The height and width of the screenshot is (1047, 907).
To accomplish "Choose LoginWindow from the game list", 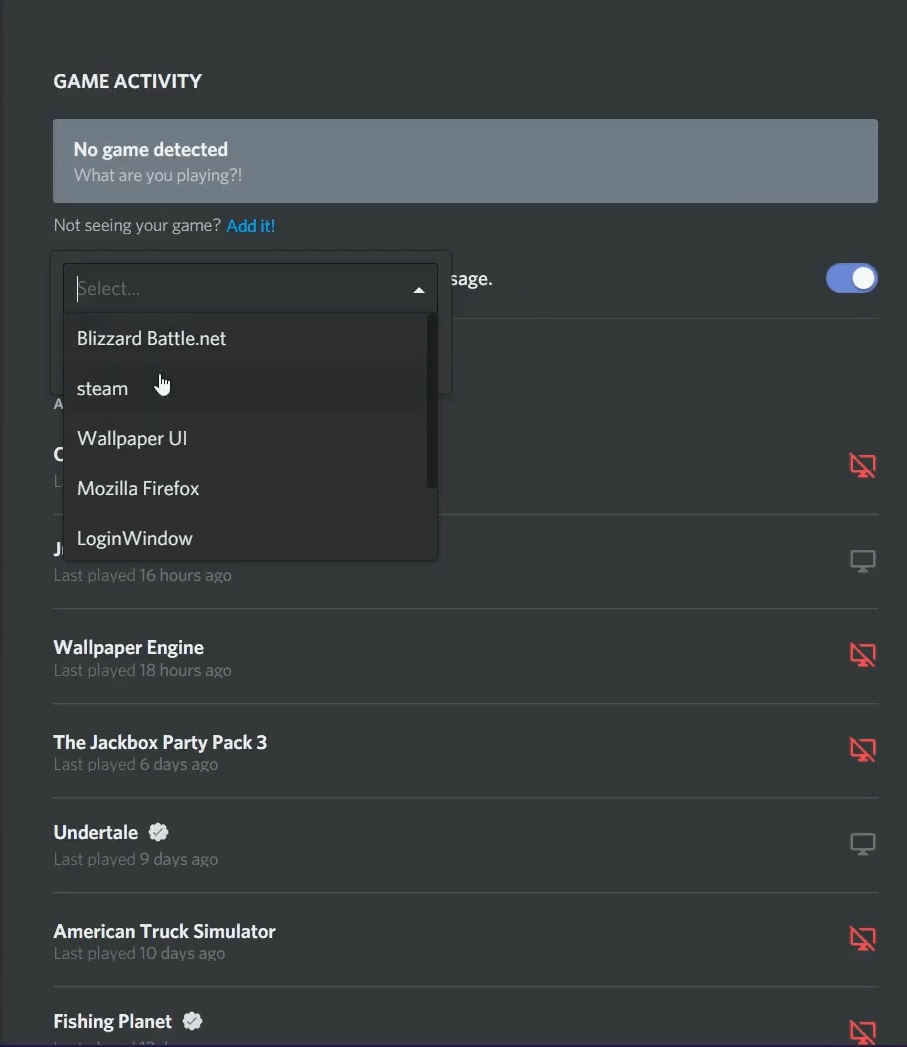I will [x=134, y=538].
